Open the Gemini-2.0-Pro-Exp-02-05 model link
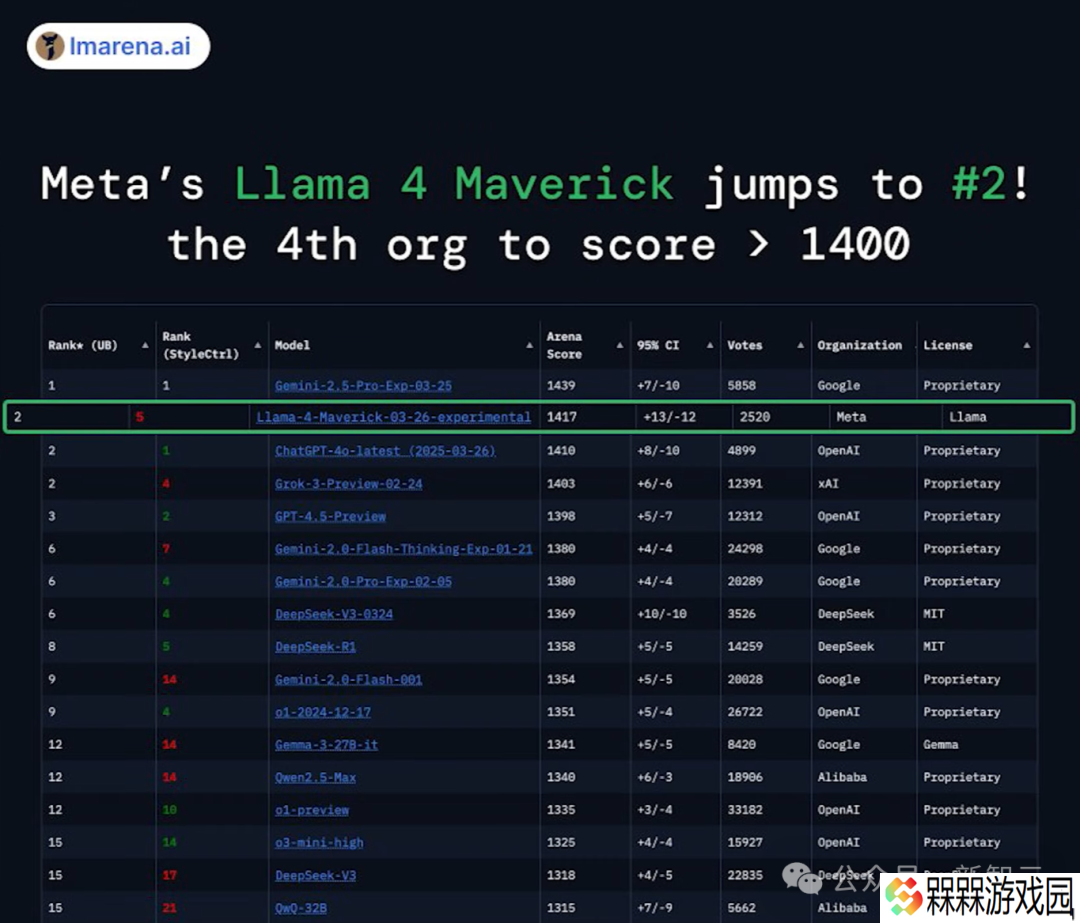 tap(364, 581)
